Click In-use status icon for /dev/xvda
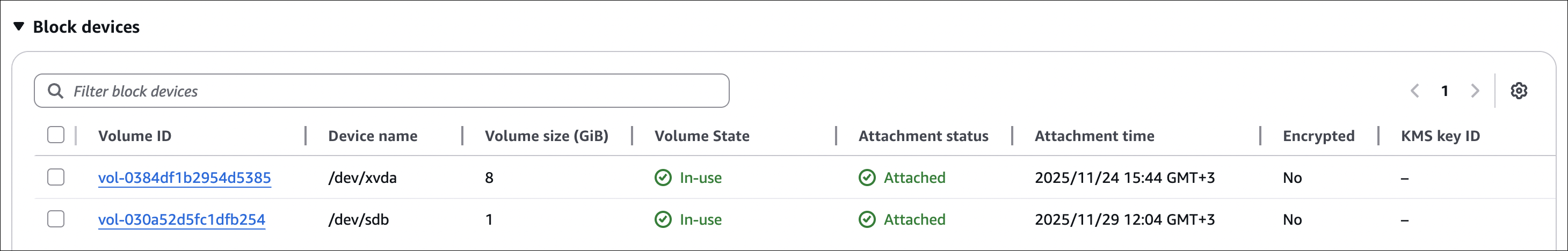Viewport: 1568px width, 251px height. click(x=662, y=178)
